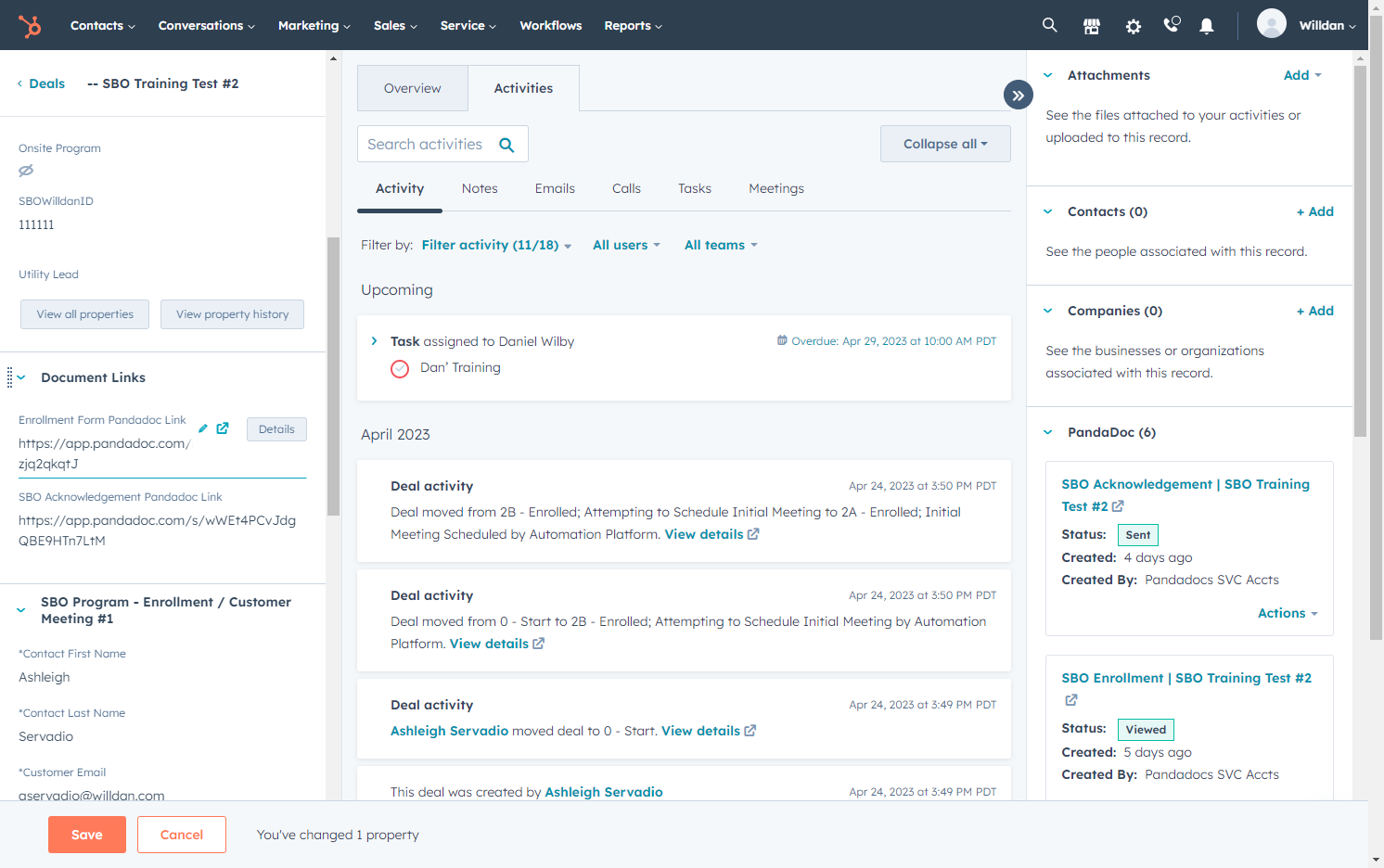1384x868 pixels.
Task: Click Details button for Enrollment Form link
Action: [x=276, y=429]
